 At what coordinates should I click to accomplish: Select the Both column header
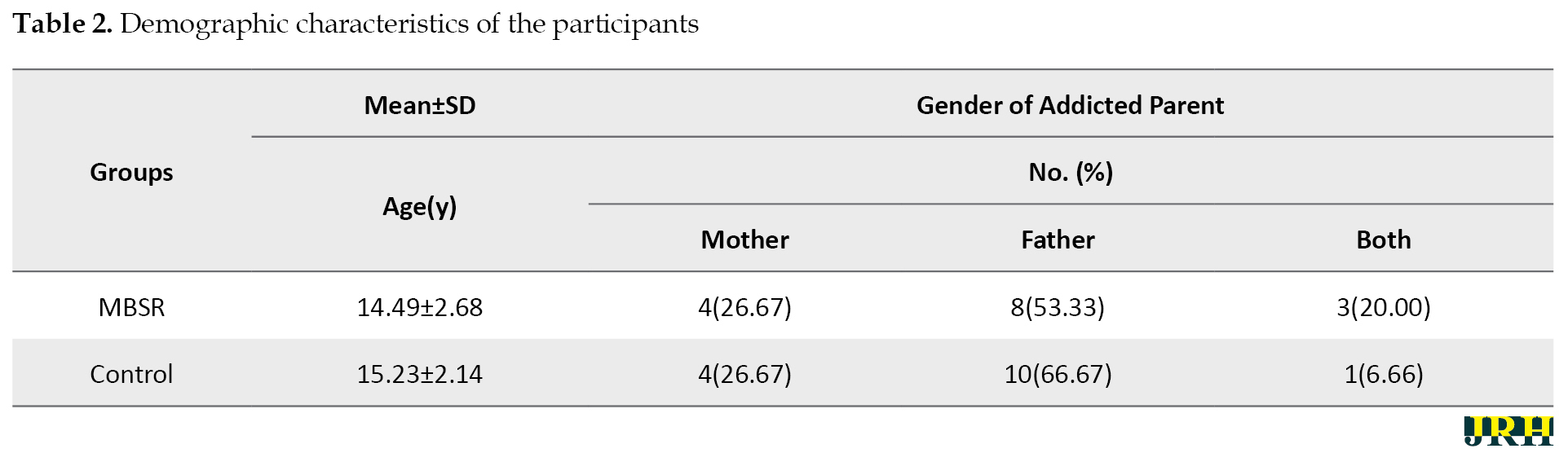pos(1383,240)
